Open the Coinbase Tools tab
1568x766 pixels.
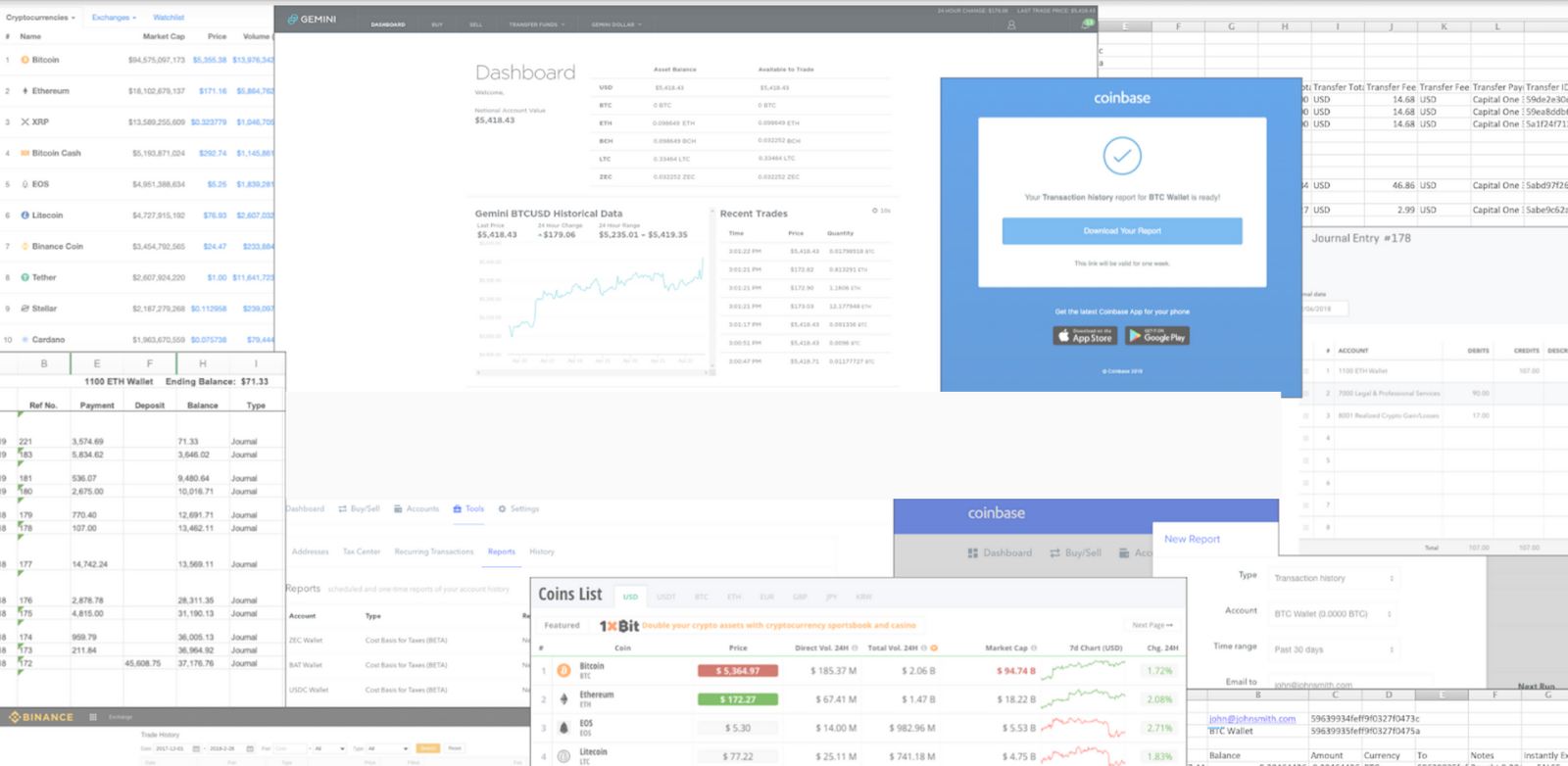(x=468, y=509)
